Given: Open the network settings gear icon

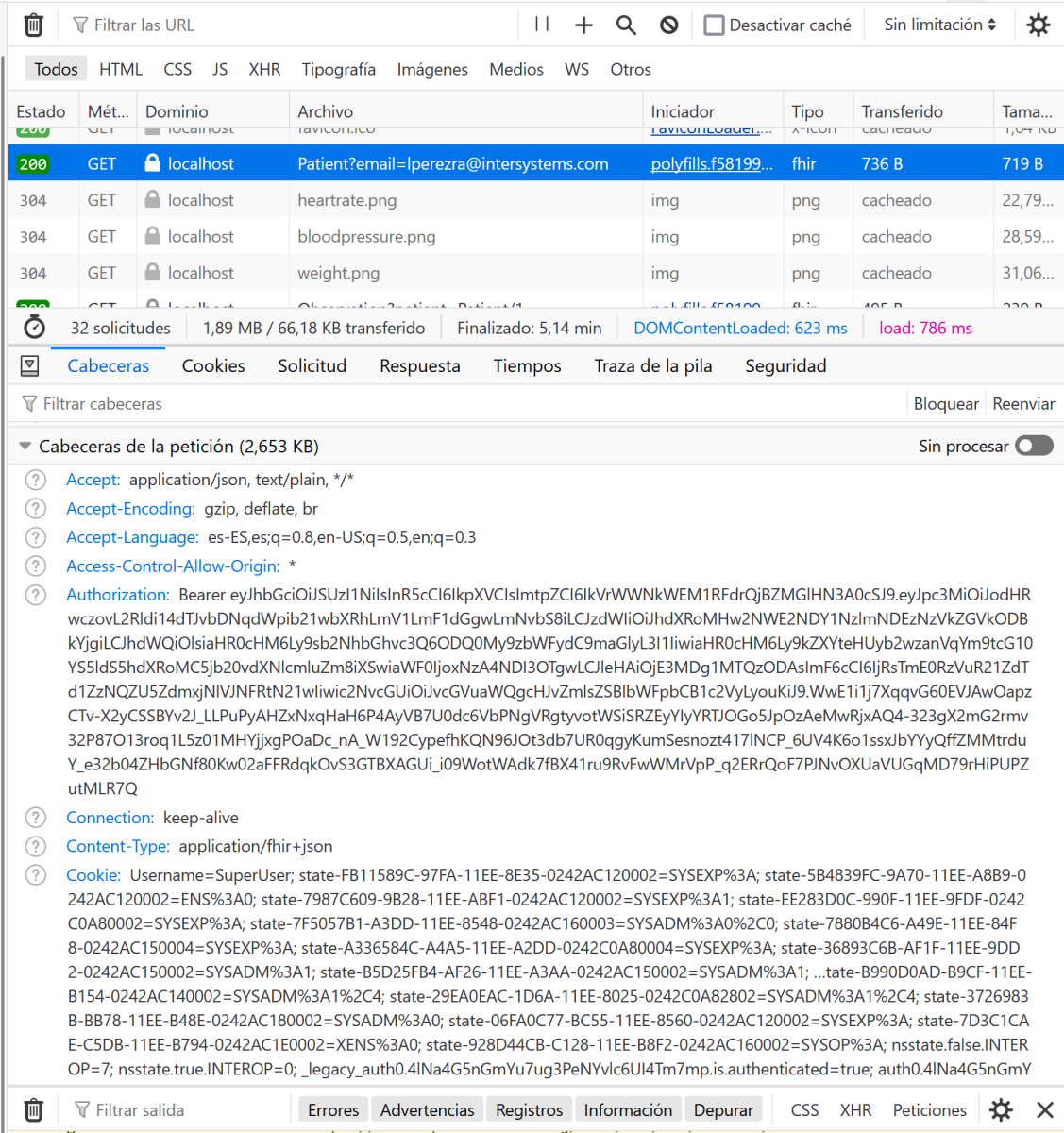Looking at the screenshot, I should pos(1038,25).
